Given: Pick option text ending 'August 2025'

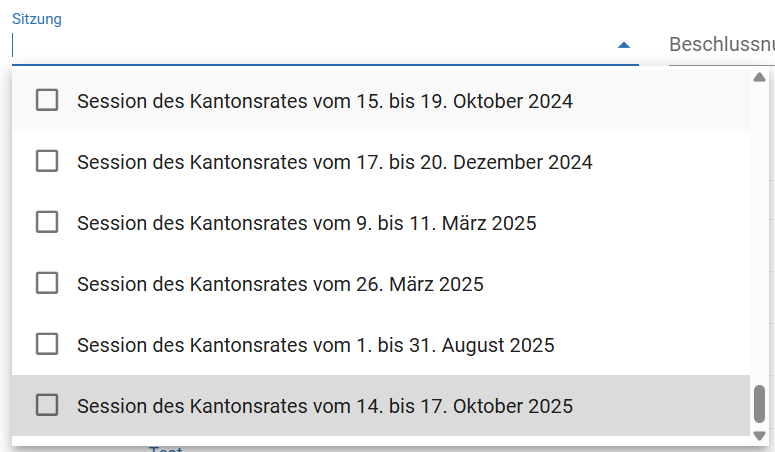Looking at the screenshot, I should (x=315, y=345).
